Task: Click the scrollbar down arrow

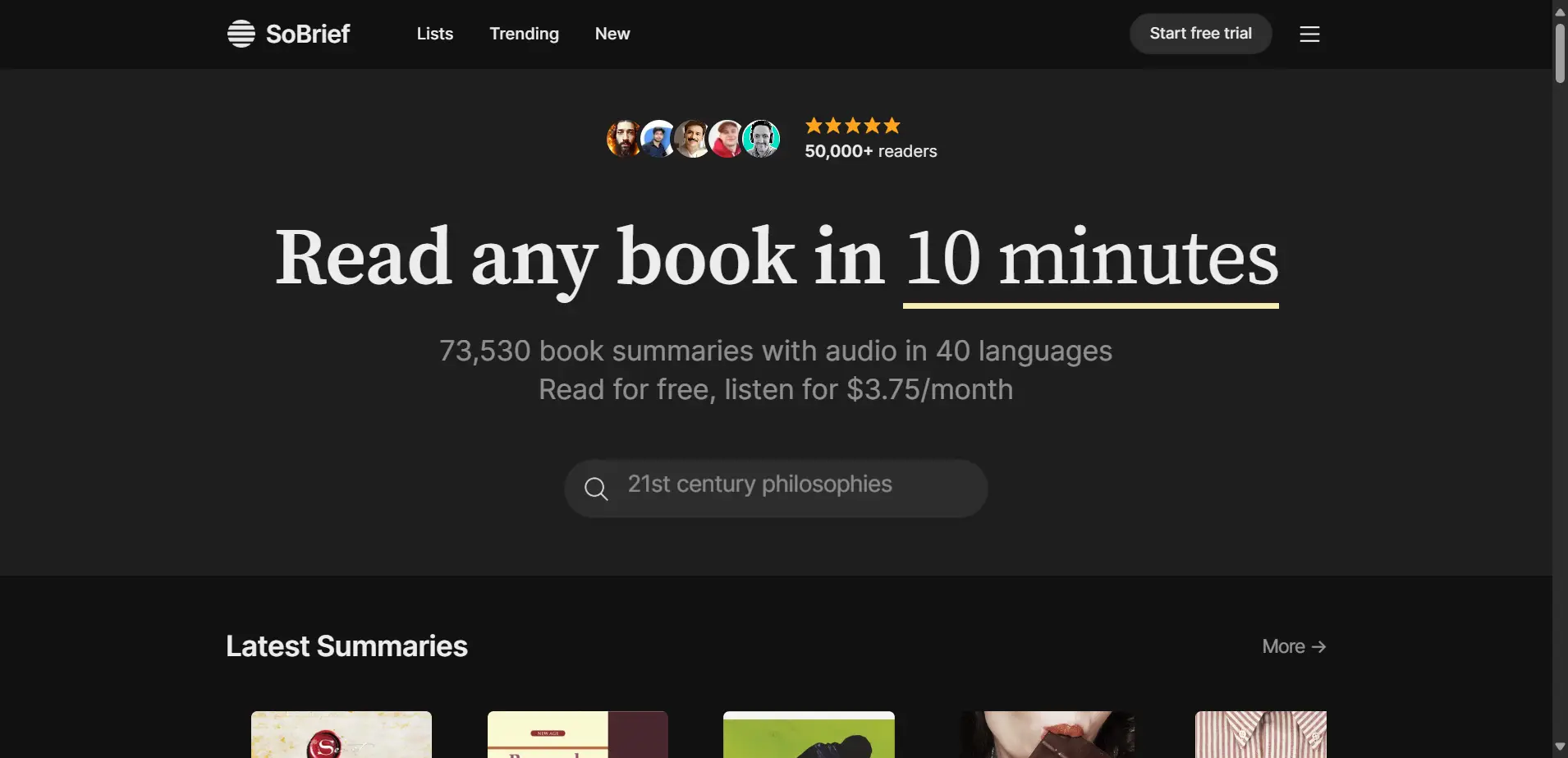Action: tap(1560, 747)
